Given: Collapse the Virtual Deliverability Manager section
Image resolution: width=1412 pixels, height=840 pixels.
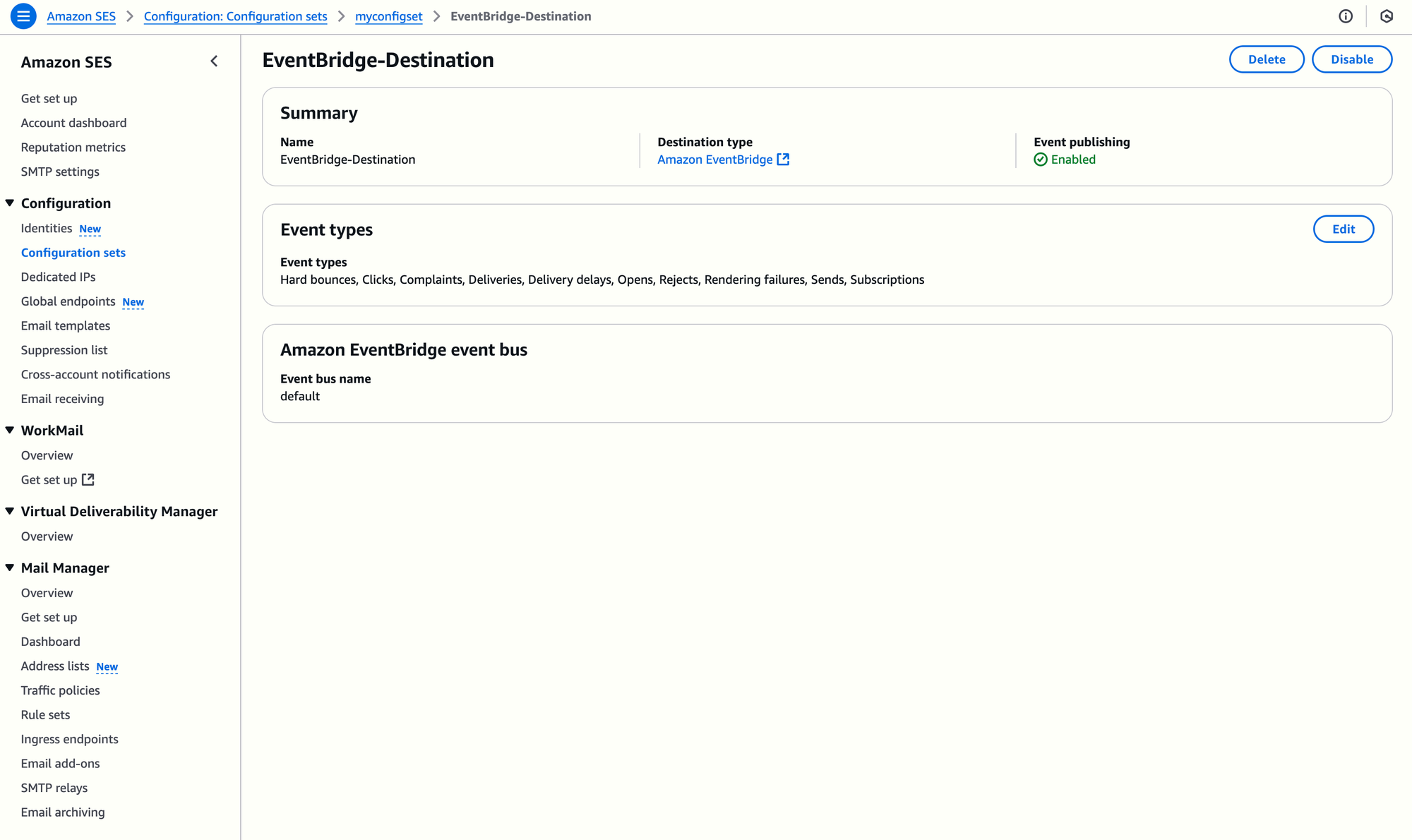Looking at the screenshot, I should click(10, 511).
